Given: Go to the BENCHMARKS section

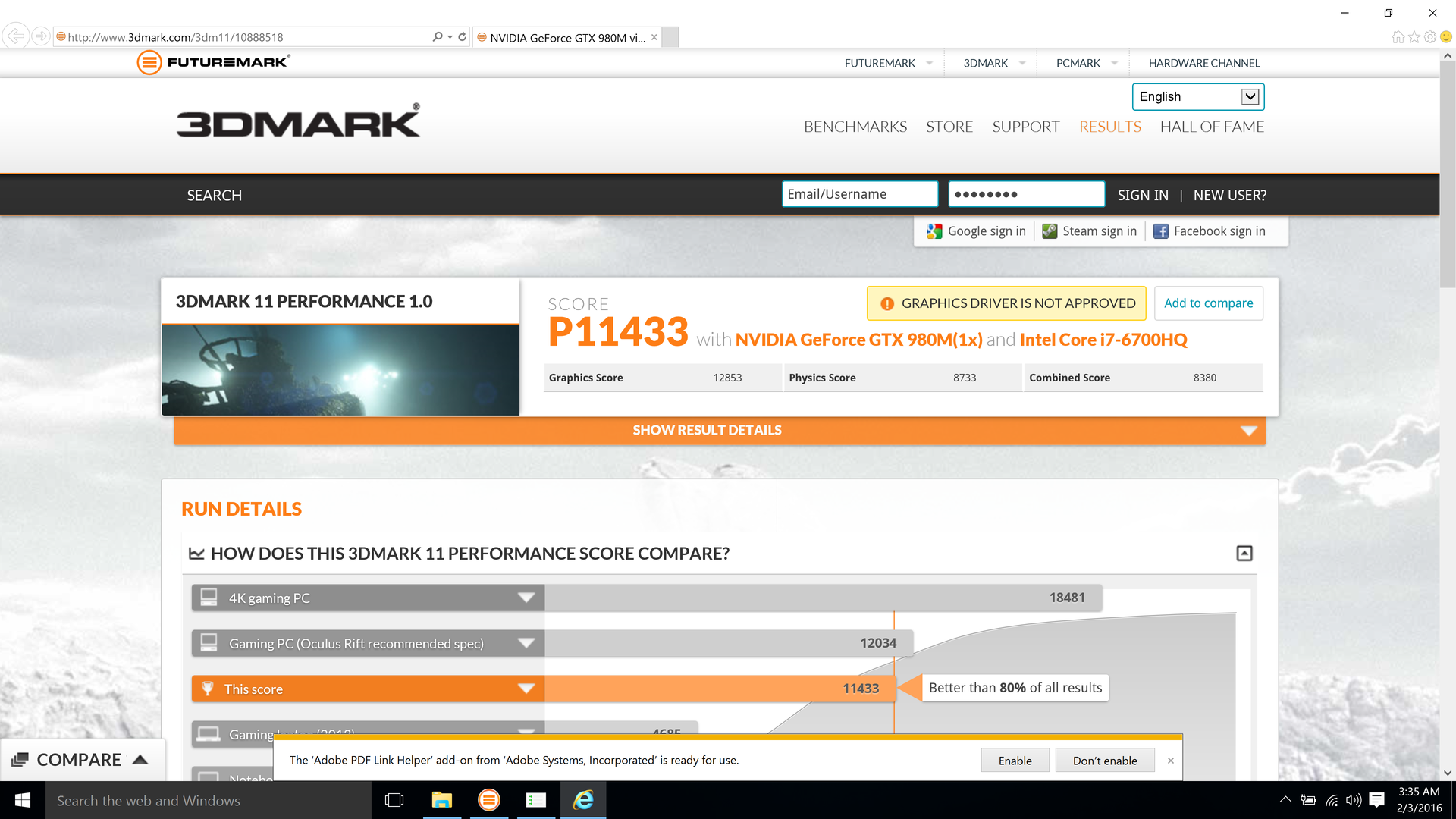Looking at the screenshot, I should (855, 127).
